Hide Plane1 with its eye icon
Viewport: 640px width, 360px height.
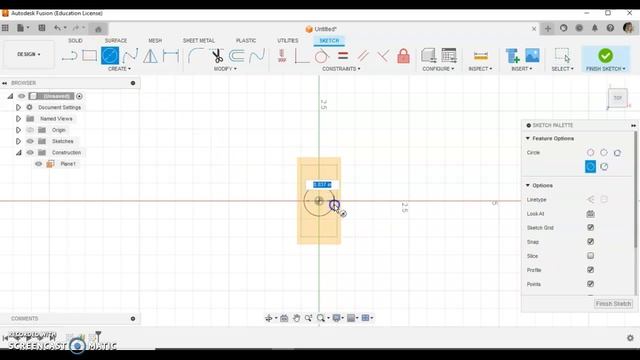point(38,164)
